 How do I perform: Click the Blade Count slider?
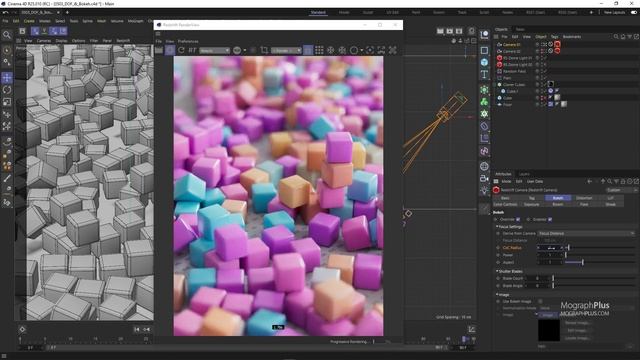(593, 278)
